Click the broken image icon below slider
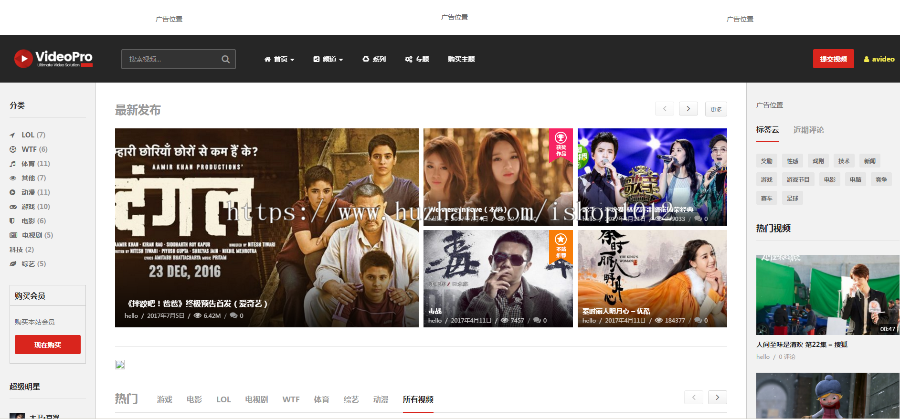 point(120,364)
